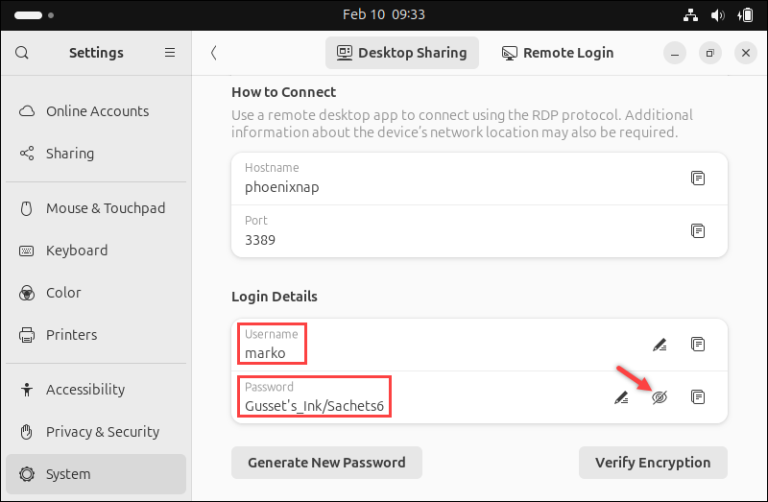Open the Settings hamburger menu
The image size is (768, 502).
(170, 53)
